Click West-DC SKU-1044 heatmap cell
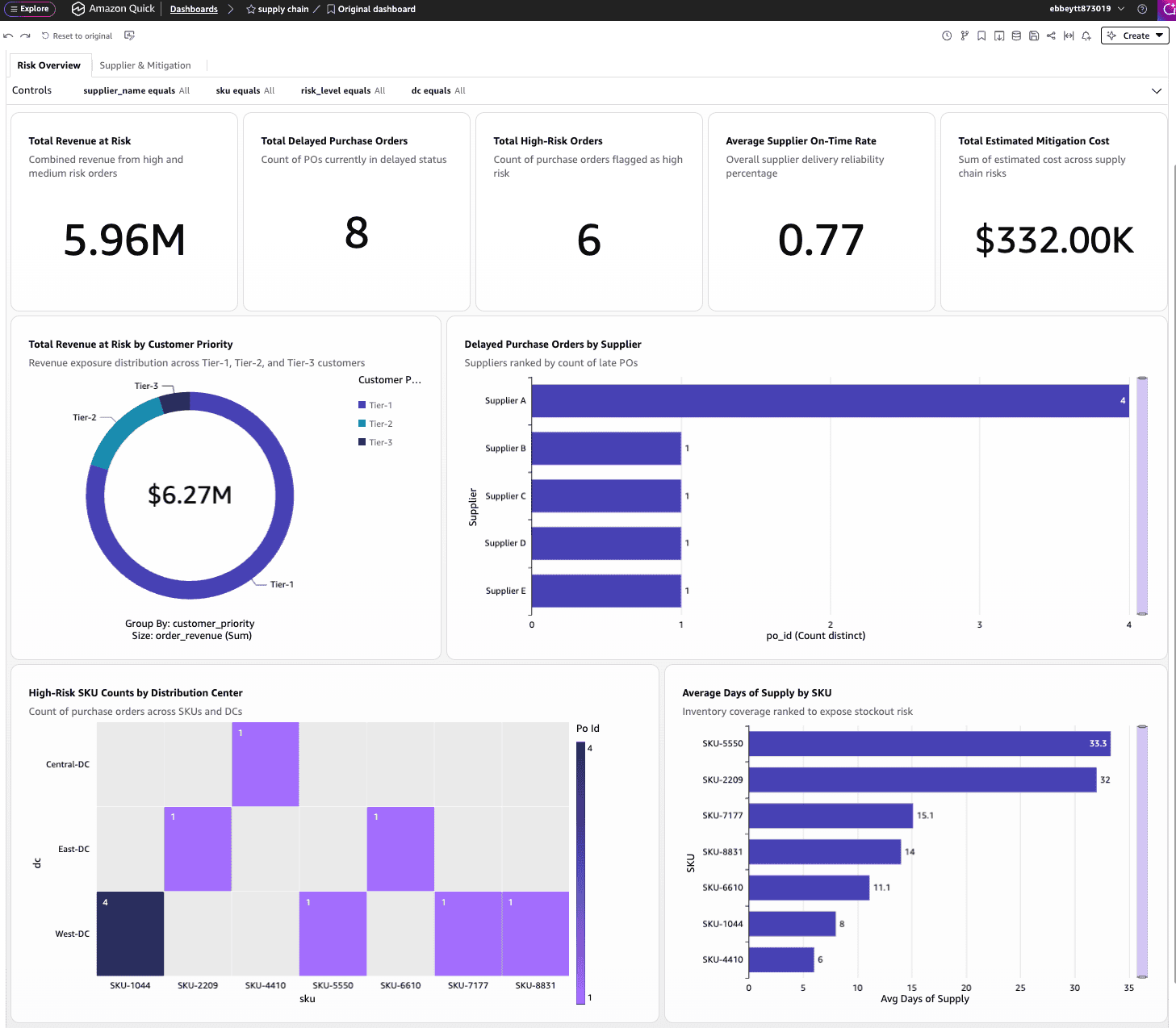1176x1028 pixels. [130, 934]
